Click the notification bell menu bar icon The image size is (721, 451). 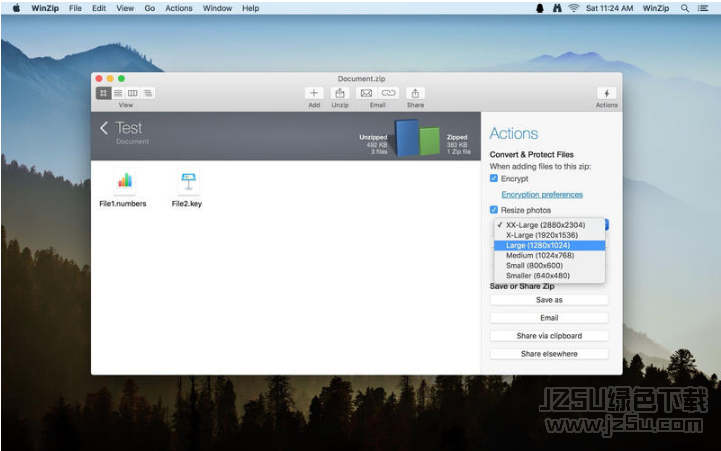(540, 8)
